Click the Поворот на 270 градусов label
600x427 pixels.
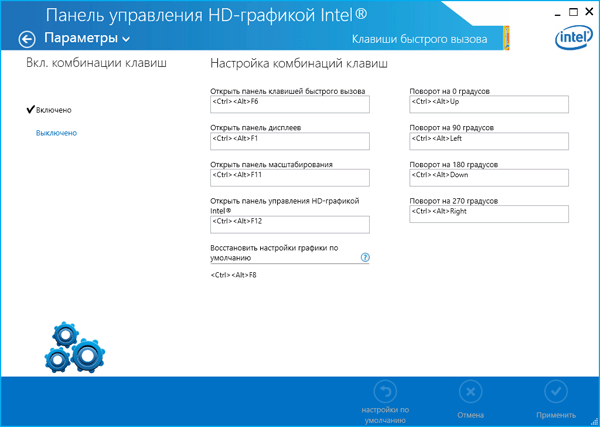coord(453,201)
